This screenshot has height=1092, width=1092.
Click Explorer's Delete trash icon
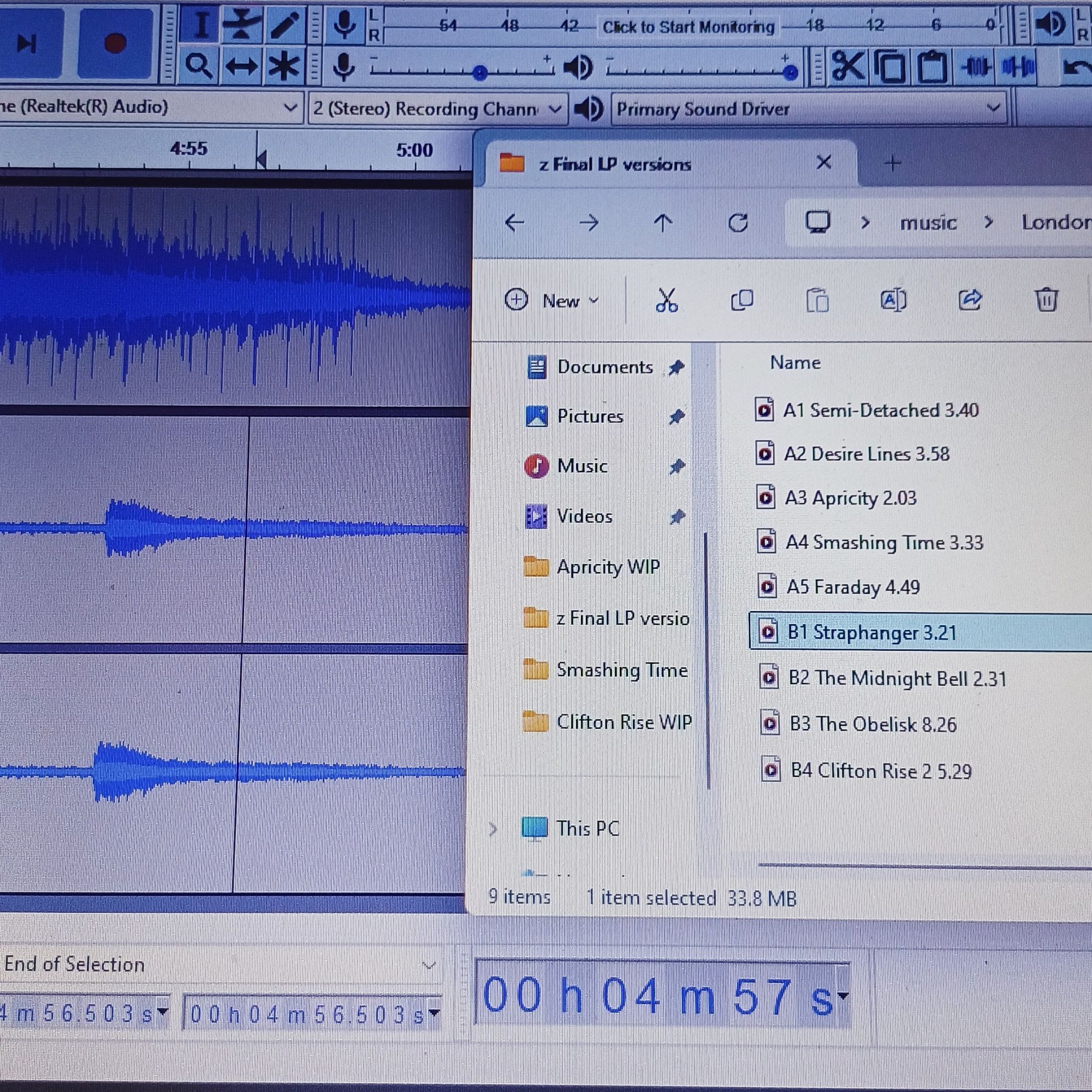[x=1046, y=300]
